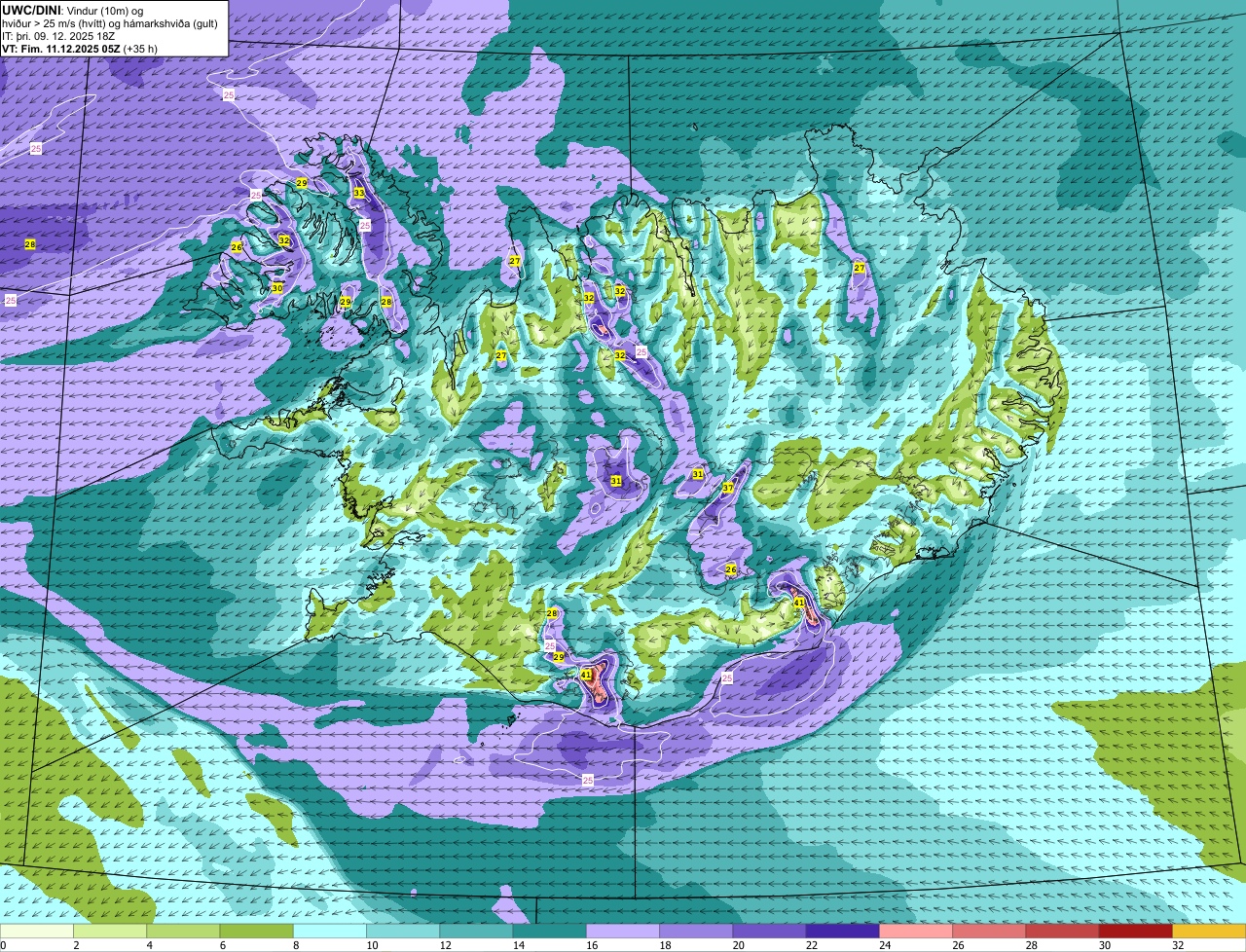Click the "hámarkshviða (gult)" description line
The width and height of the screenshot is (1246, 952).
pos(168,22)
